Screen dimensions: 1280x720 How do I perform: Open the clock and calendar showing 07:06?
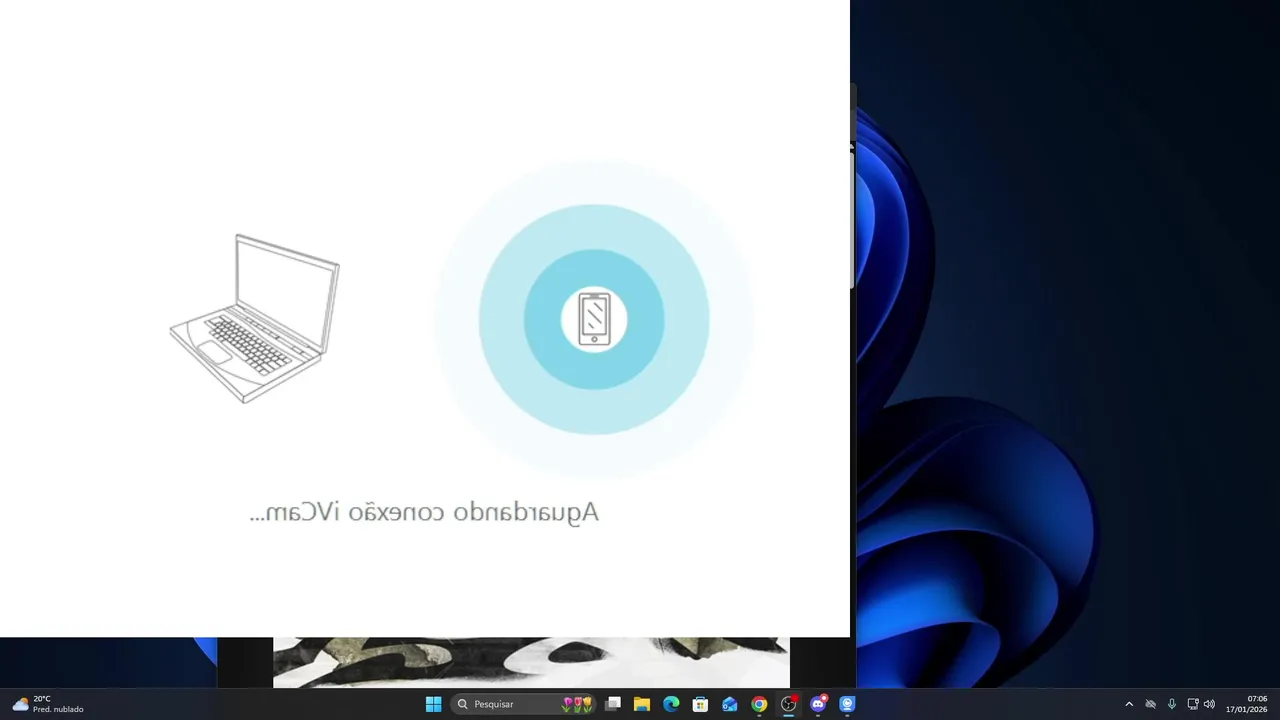pos(1248,704)
